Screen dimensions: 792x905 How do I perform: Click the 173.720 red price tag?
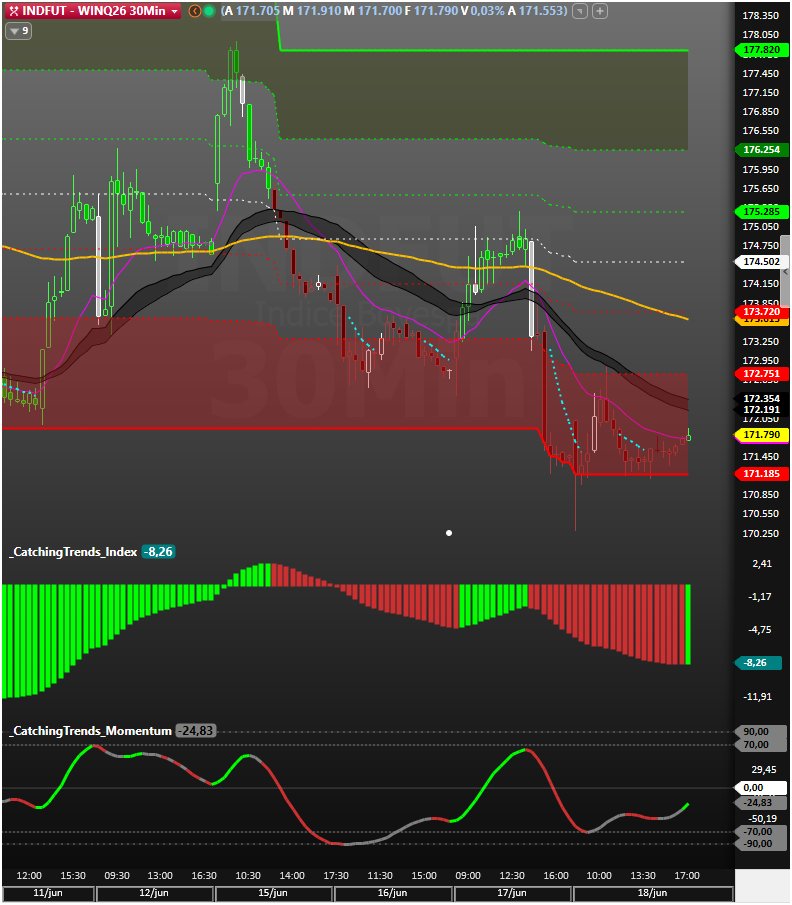pos(761,312)
